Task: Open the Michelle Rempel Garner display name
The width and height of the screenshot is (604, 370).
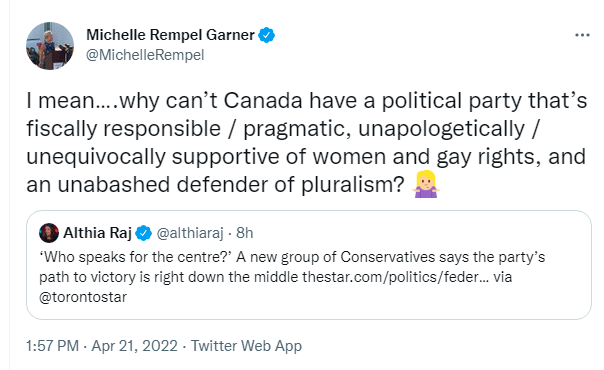Action: click(170, 35)
